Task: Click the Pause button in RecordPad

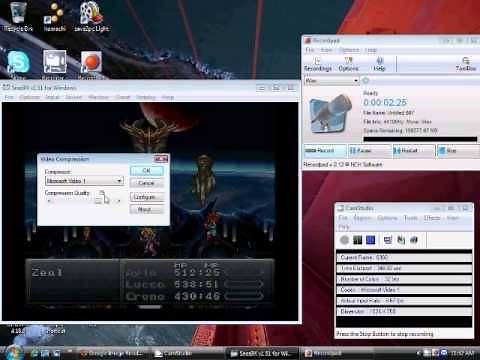Action: coord(370,151)
